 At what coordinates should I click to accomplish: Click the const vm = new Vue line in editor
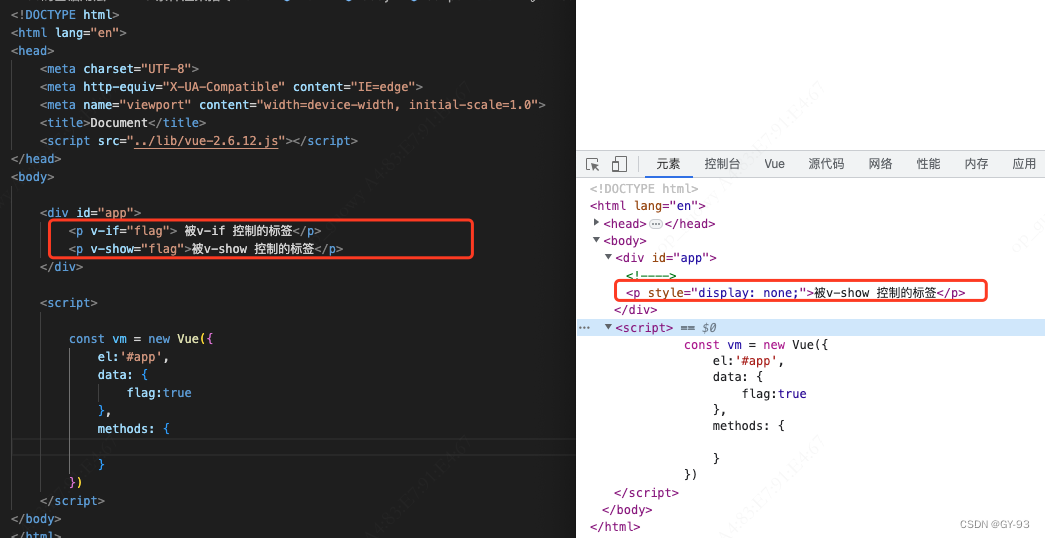(141, 339)
